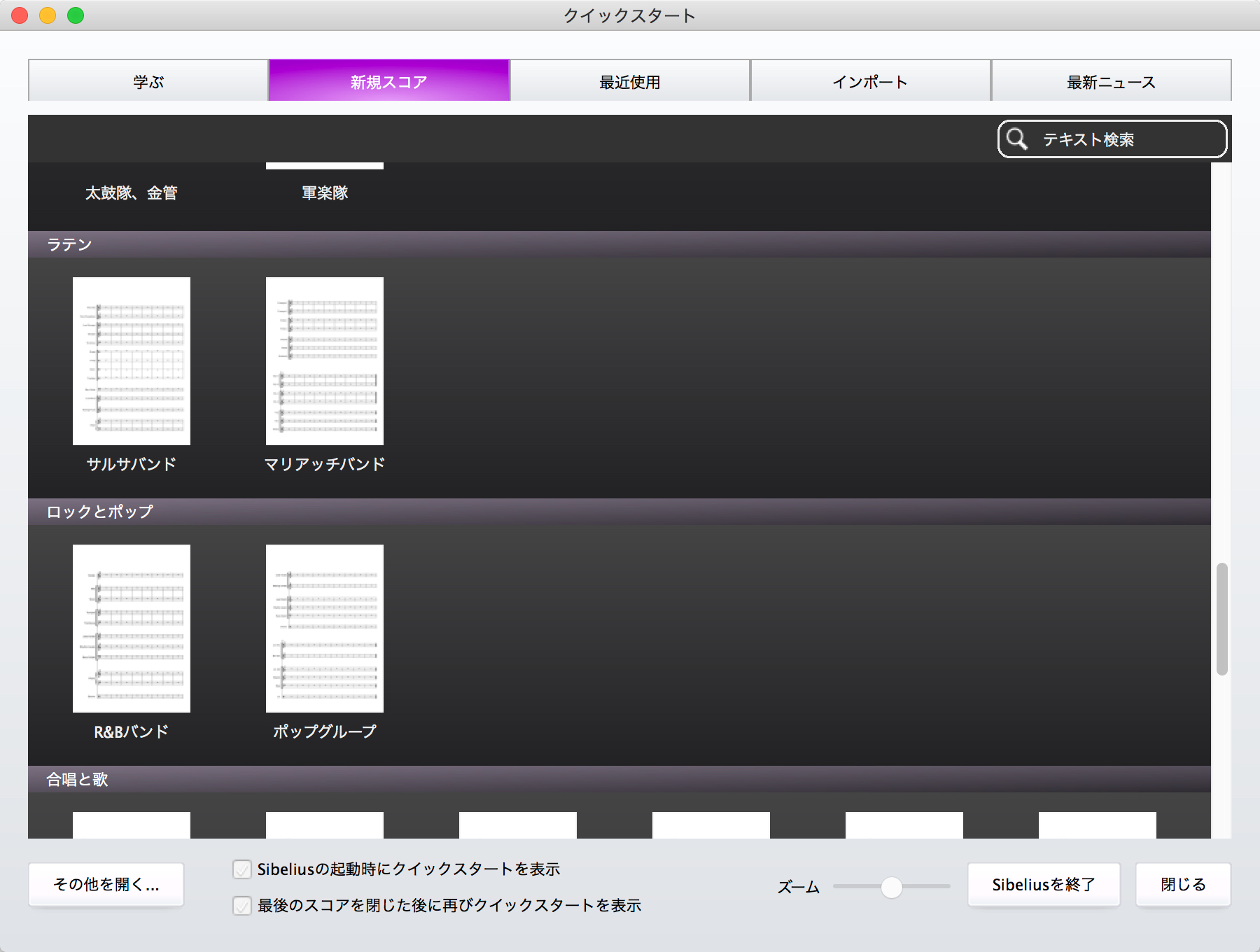1260x952 pixels.
Task: Choose the R&Bバンド template thumbnail
Action: [132, 629]
